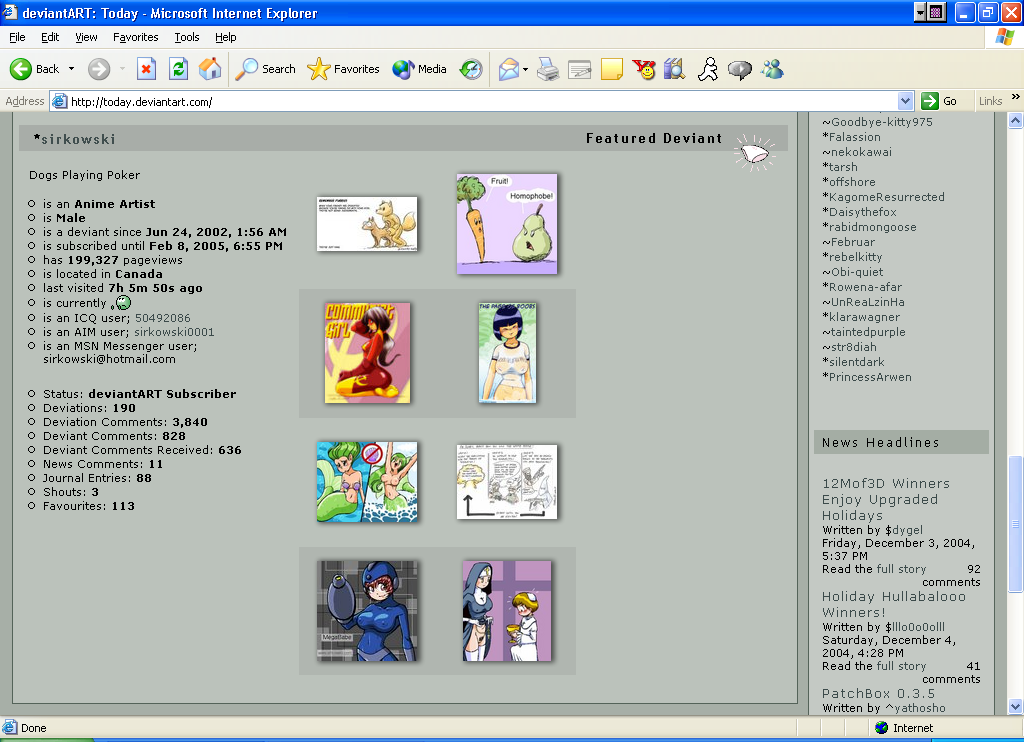
Task: Refresh the page with the green arrows icon
Action: tap(178, 69)
